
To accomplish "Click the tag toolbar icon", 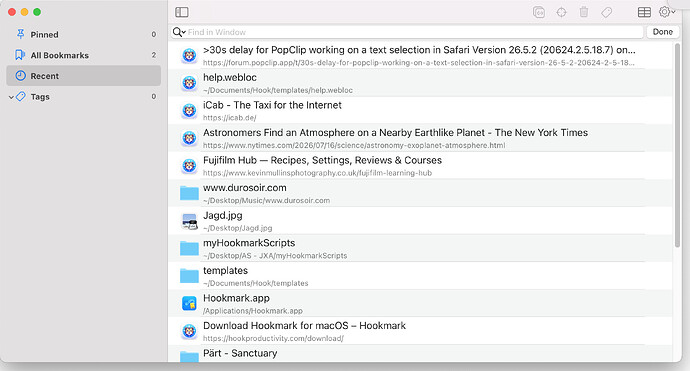I will pos(606,12).
